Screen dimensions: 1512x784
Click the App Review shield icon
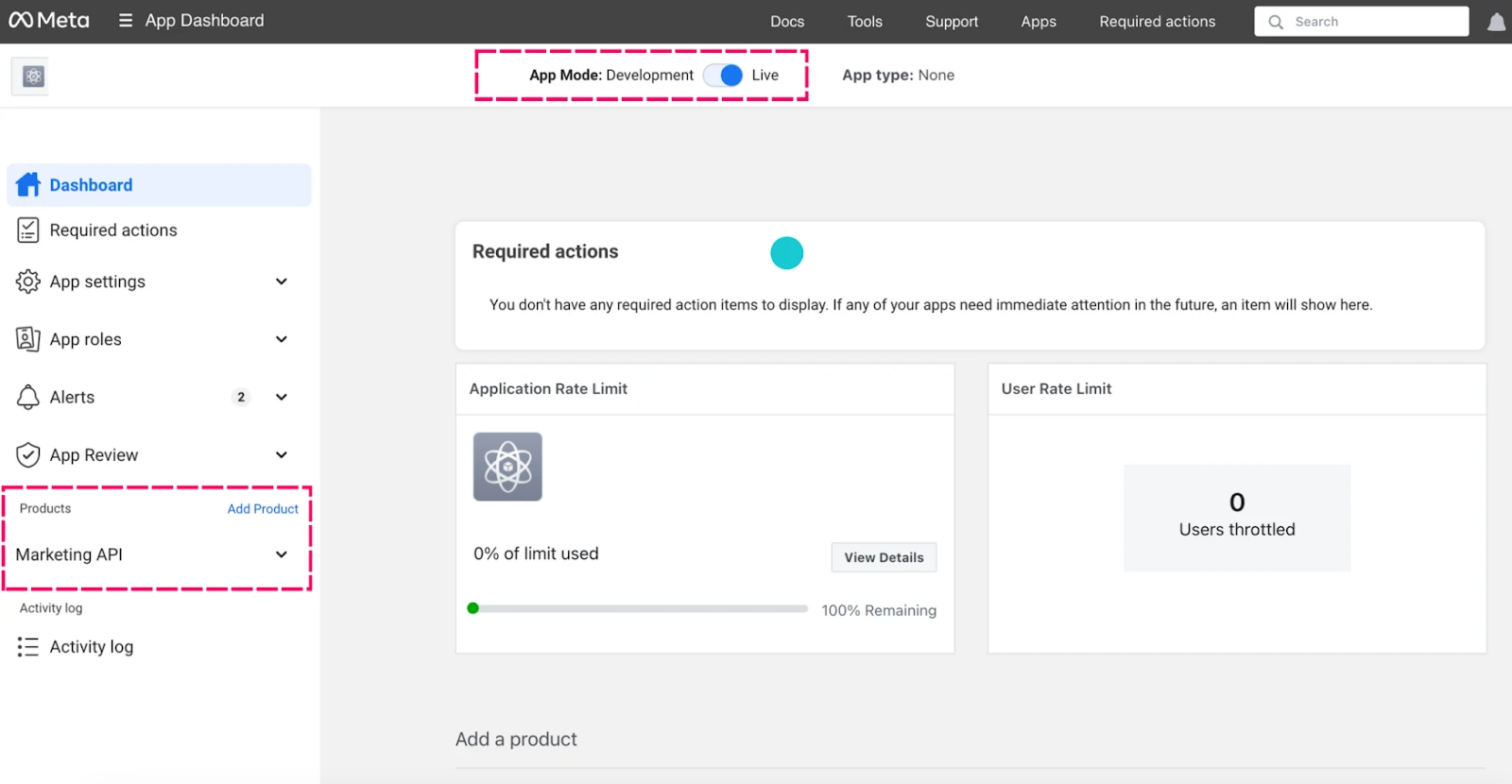coord(28,454)
